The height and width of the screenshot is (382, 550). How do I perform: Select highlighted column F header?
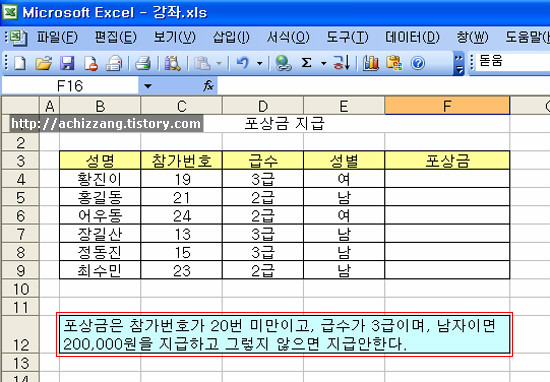(x=447, y=106)
